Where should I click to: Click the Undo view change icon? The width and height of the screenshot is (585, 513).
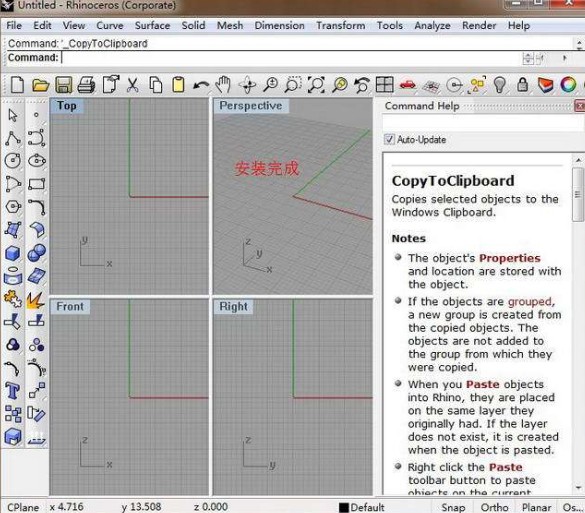[x=362, y=85]
